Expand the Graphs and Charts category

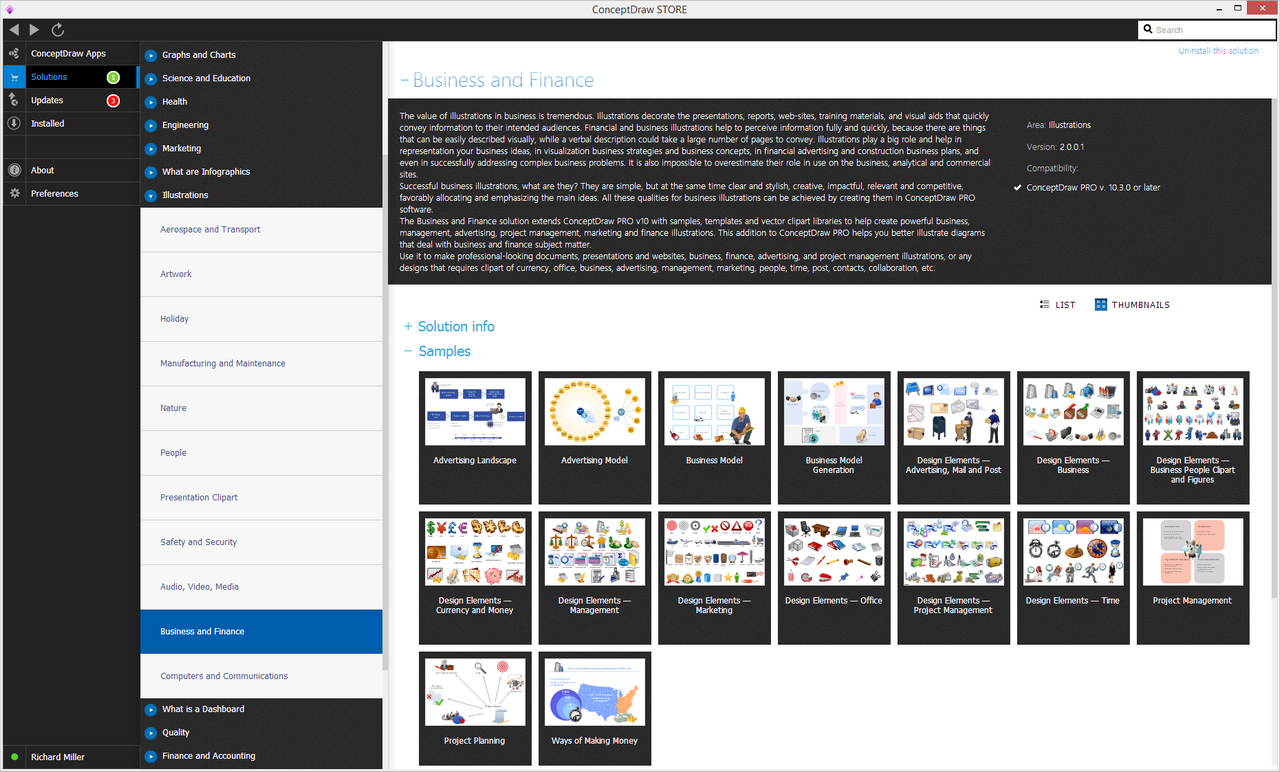(x=151, y=55)
